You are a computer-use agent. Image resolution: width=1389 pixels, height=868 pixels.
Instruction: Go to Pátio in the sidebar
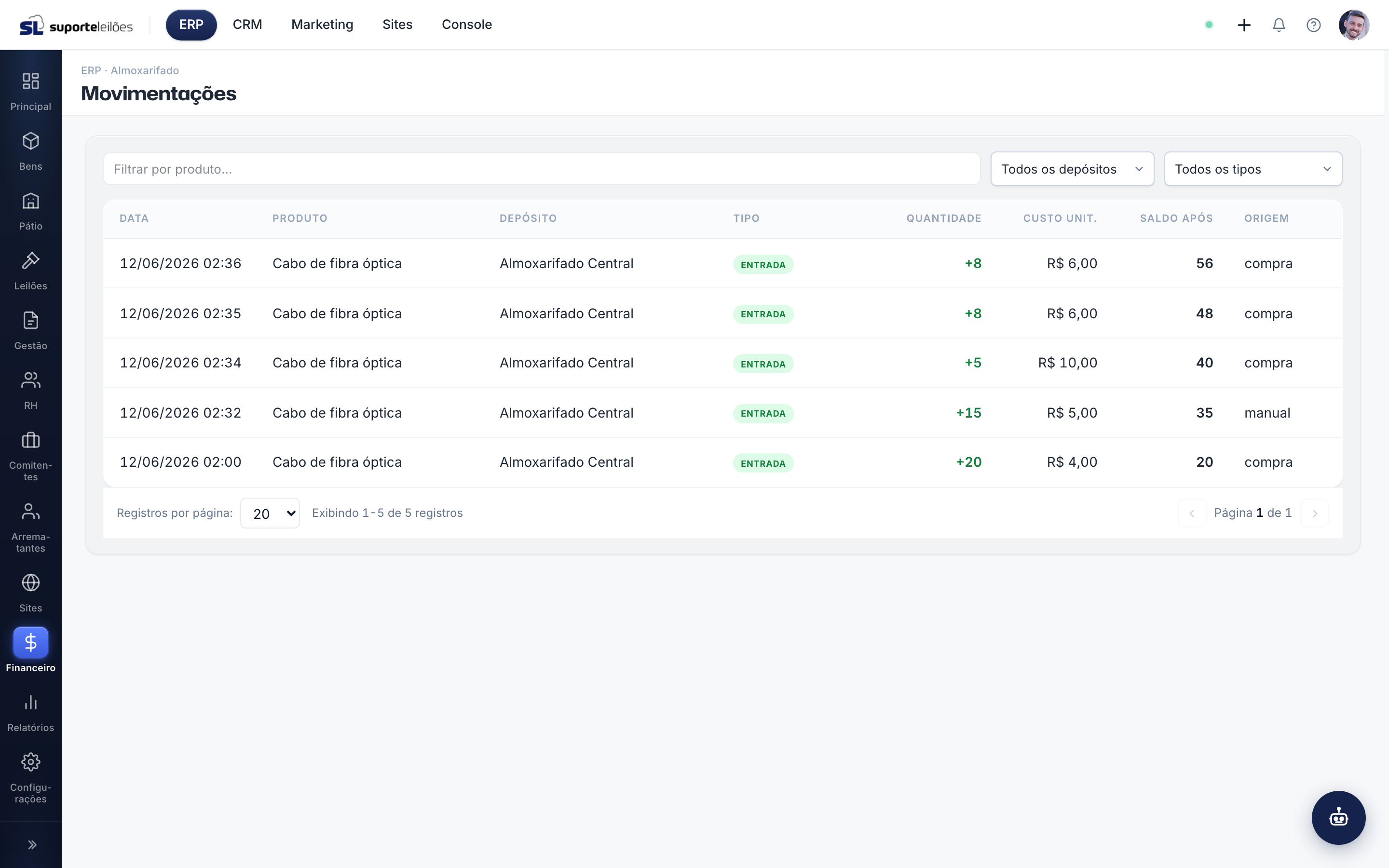(30, 211)
